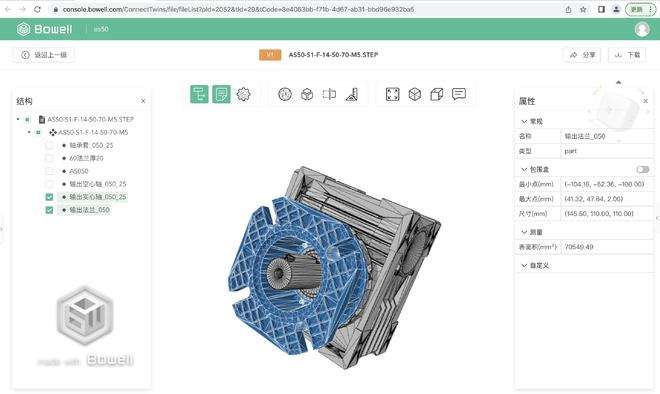Select the circular rotate view tool
660x394 pixels.
[x=285, y=94]
